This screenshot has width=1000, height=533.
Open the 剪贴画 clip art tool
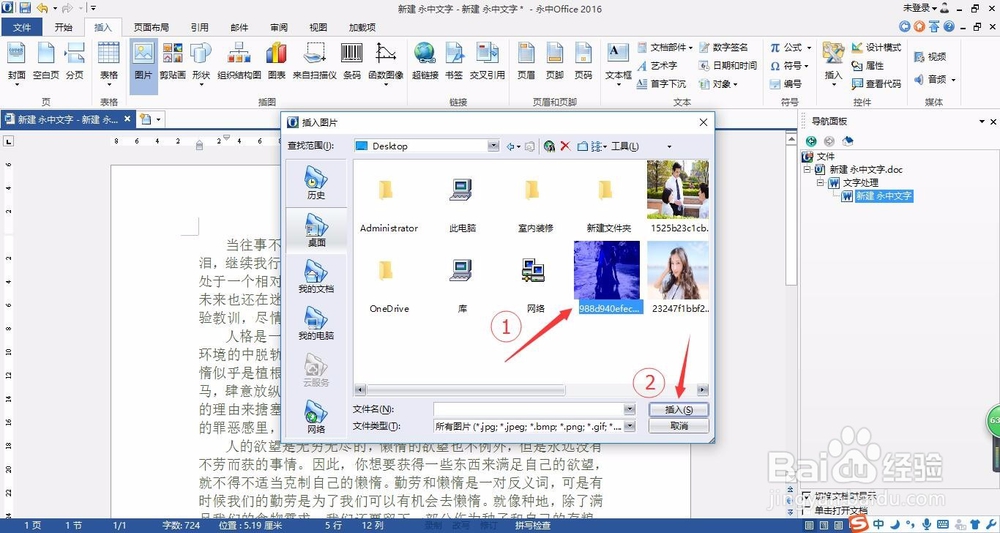[172, 61]
